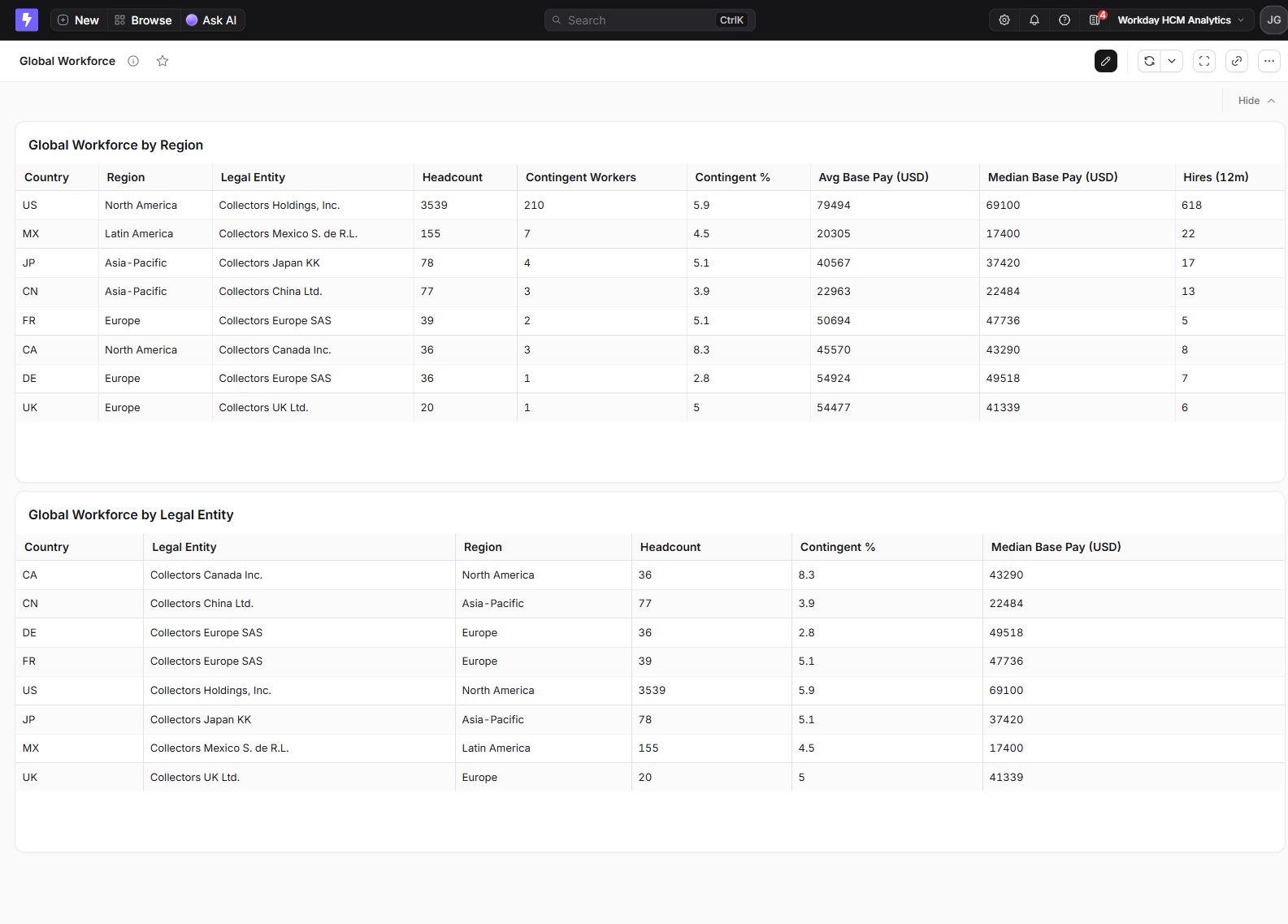Favorite dashboard with star icon
Viewport: 1288px width, 924px height.
point(163,61)
